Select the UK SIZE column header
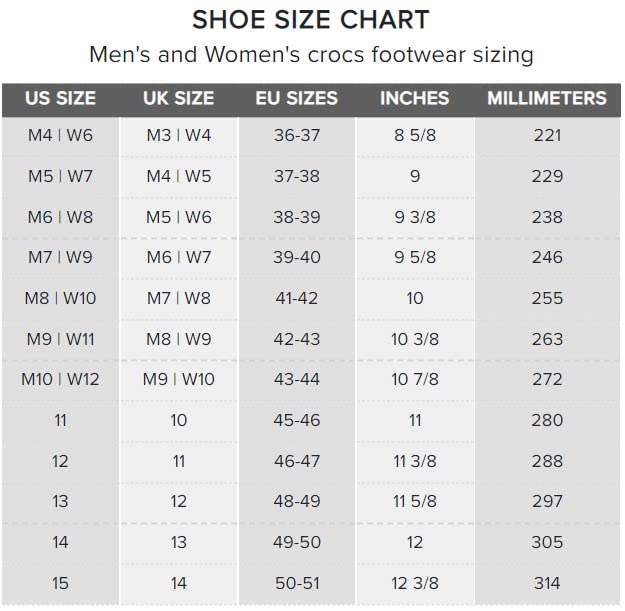The image size is (625, 611). click(179, 98)
